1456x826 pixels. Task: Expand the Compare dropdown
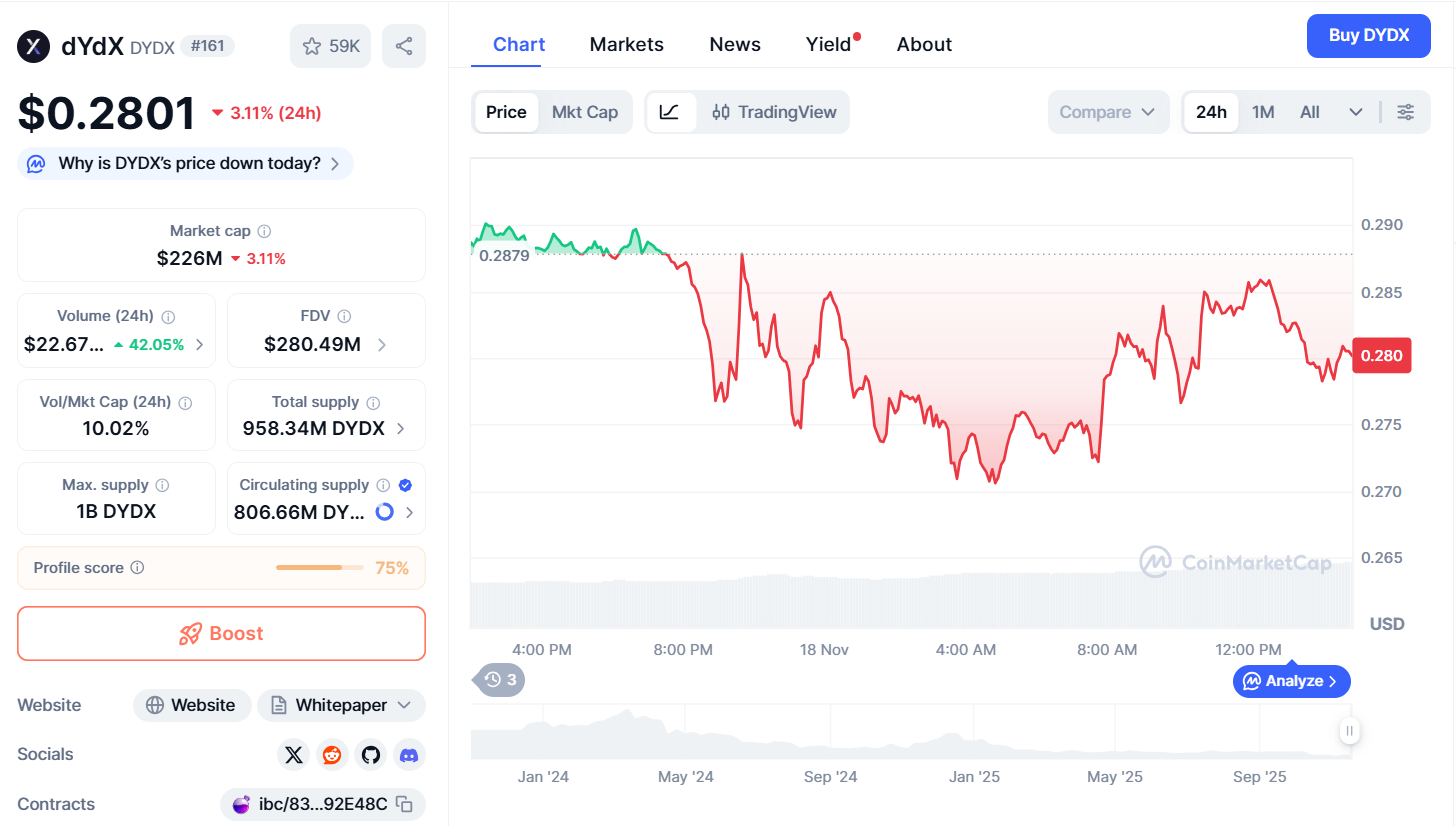click(1107, 112)
